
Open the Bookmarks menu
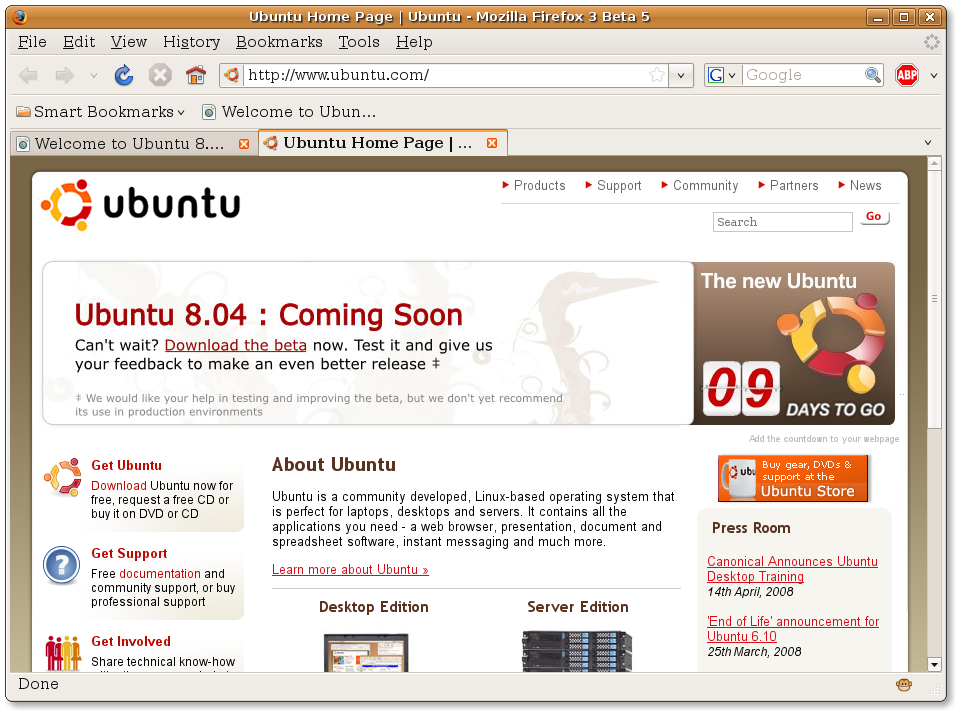point(279,42)
